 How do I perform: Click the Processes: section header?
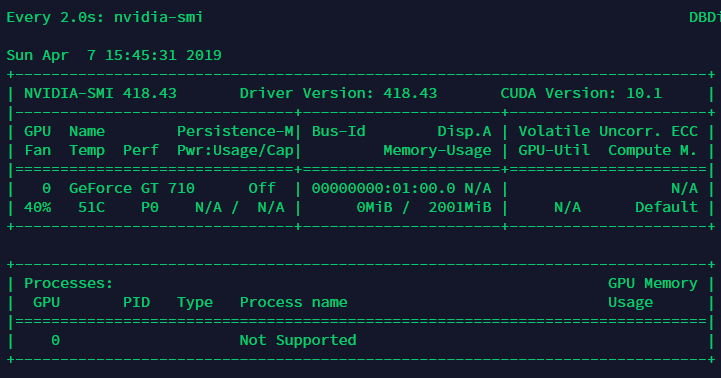coord(69,283)
